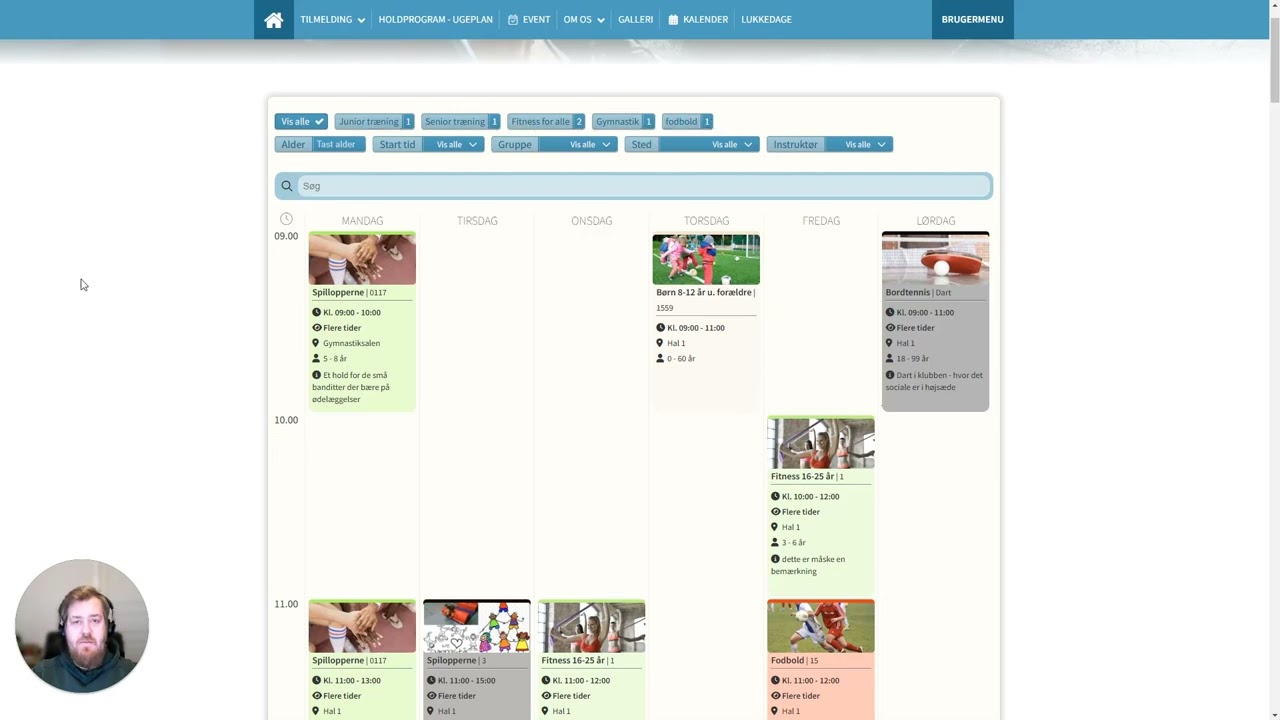Click person icon beside 18 - 99 år

click(x=890, y=358)
